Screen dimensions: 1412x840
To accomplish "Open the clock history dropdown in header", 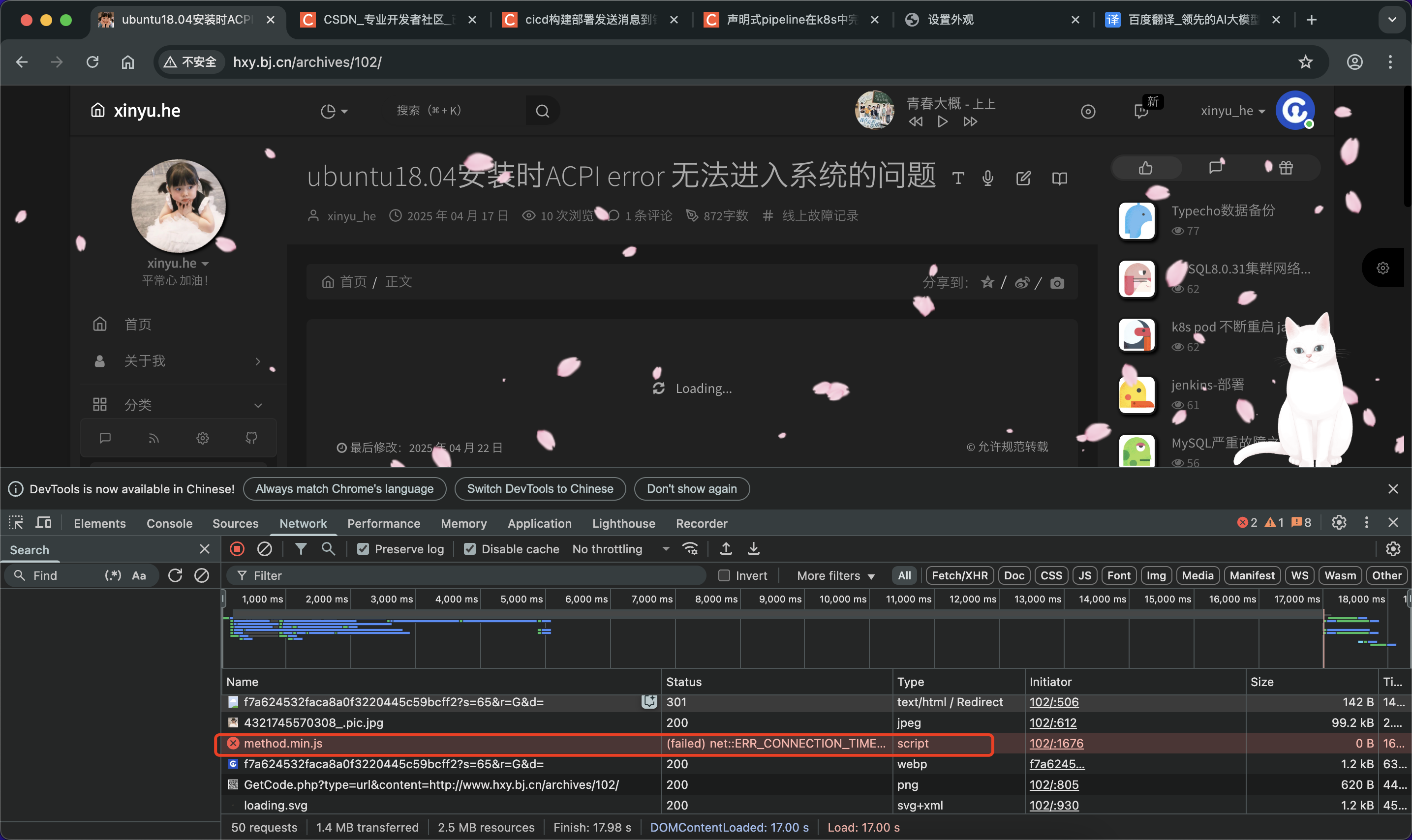I will (x=334, y=111).
